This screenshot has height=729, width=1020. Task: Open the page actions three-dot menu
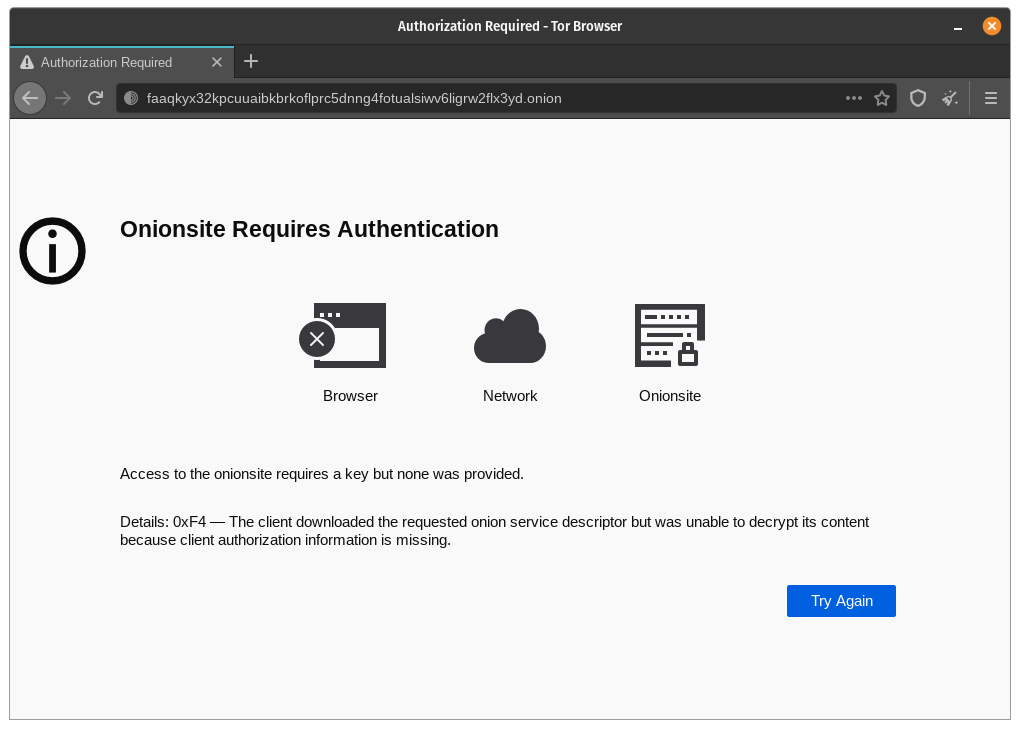[x=853, y=98]
